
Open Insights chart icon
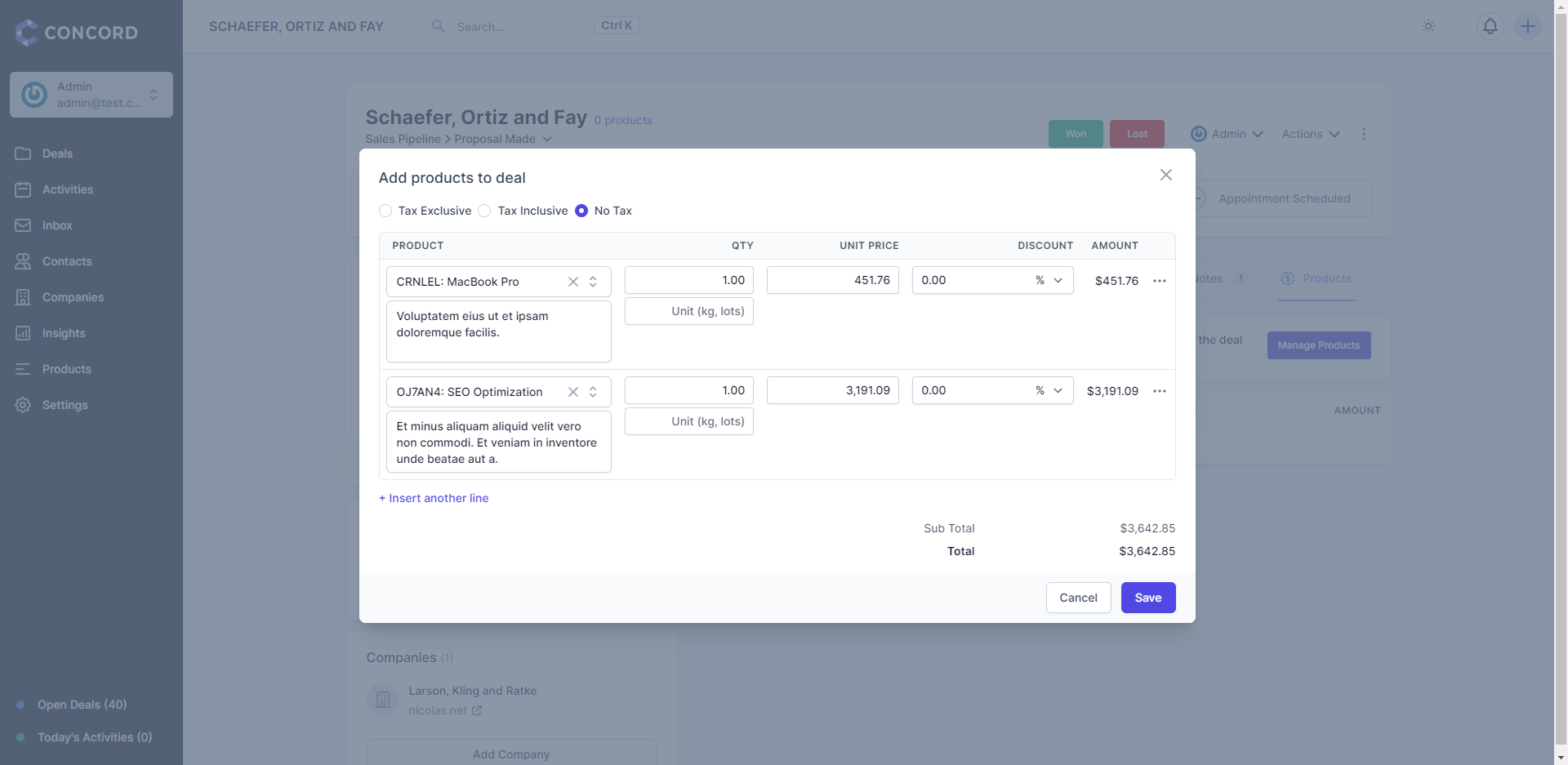23,333
